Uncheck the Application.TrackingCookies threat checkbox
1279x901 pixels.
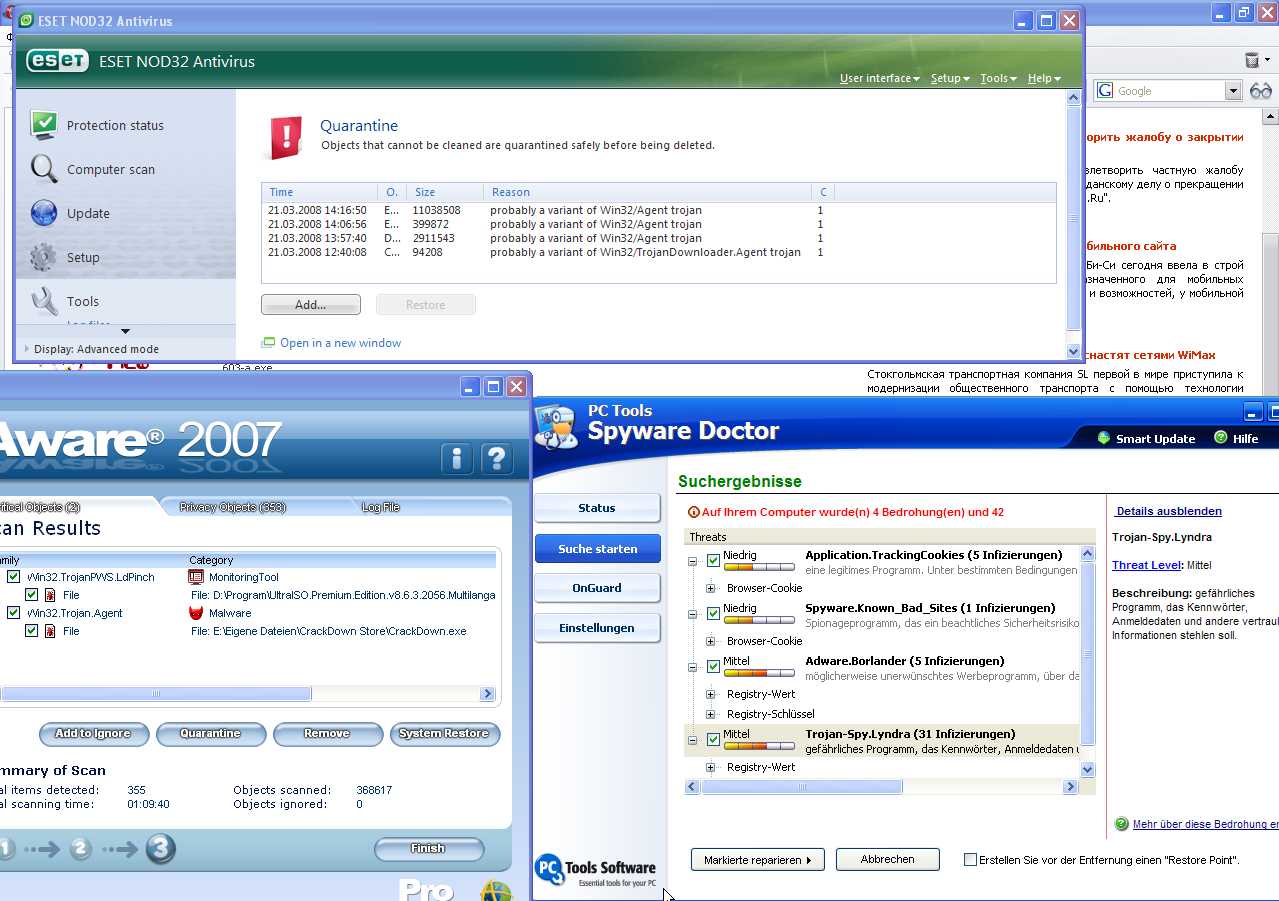[x=713, y=561]
